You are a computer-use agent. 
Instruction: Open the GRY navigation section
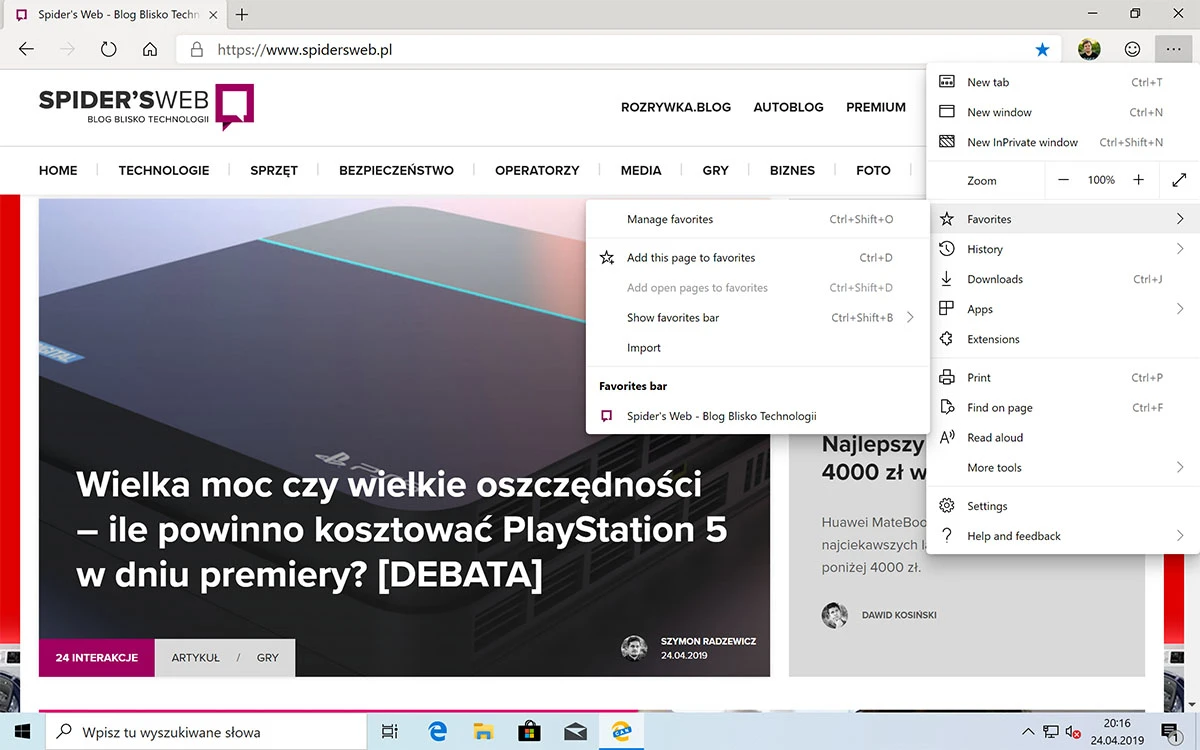[x=716, y=170]
